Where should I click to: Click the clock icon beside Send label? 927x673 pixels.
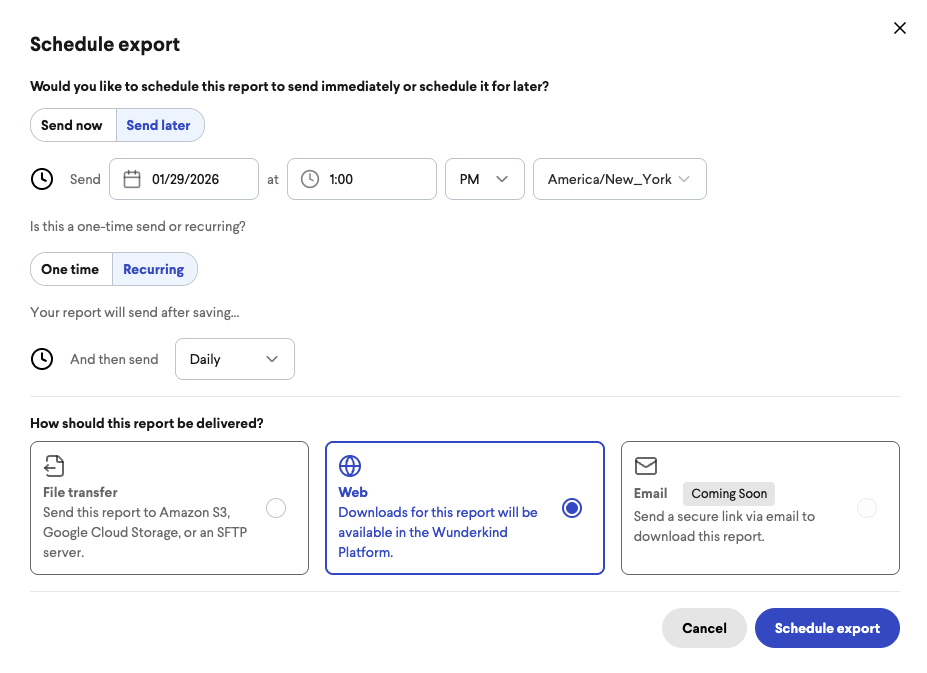[x=42, y=179]
